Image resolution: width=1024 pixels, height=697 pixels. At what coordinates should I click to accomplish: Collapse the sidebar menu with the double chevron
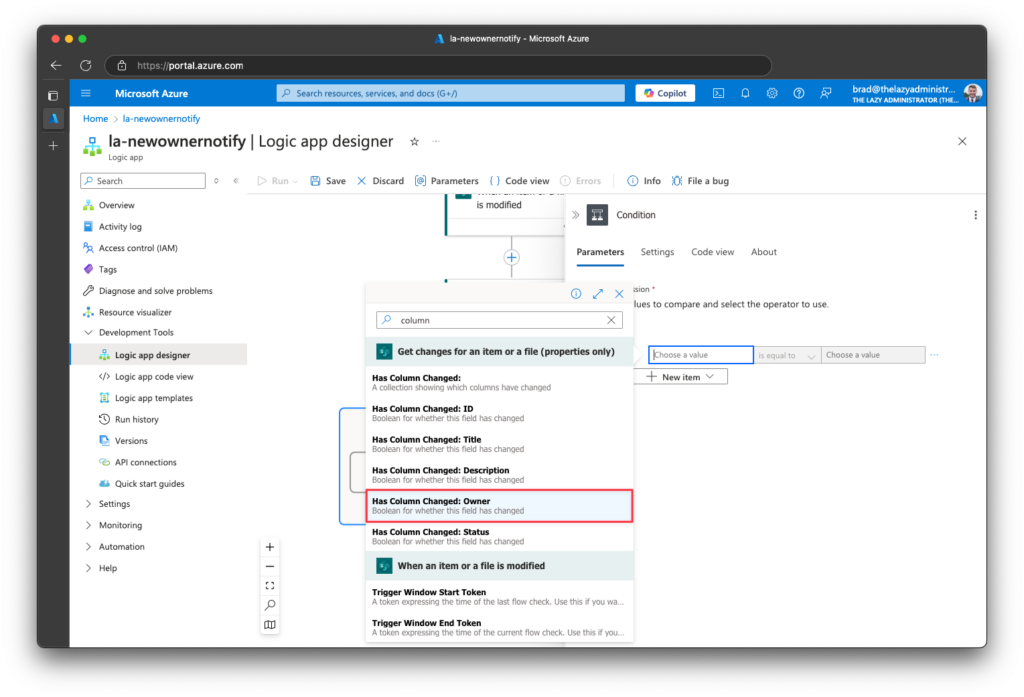tap(236, 181)
